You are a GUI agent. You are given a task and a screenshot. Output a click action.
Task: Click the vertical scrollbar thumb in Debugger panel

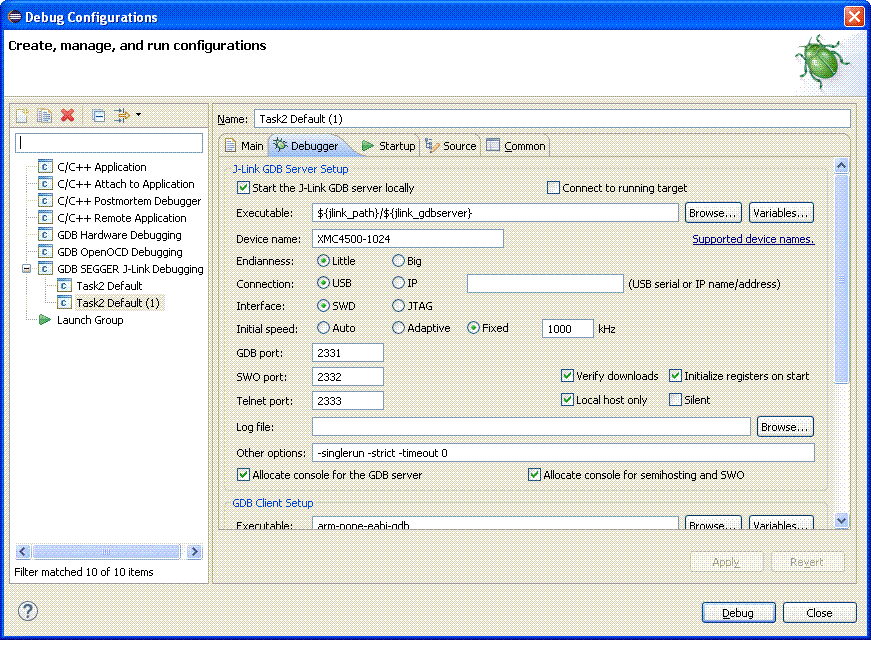pyautogui.click(x=842, y=278)
